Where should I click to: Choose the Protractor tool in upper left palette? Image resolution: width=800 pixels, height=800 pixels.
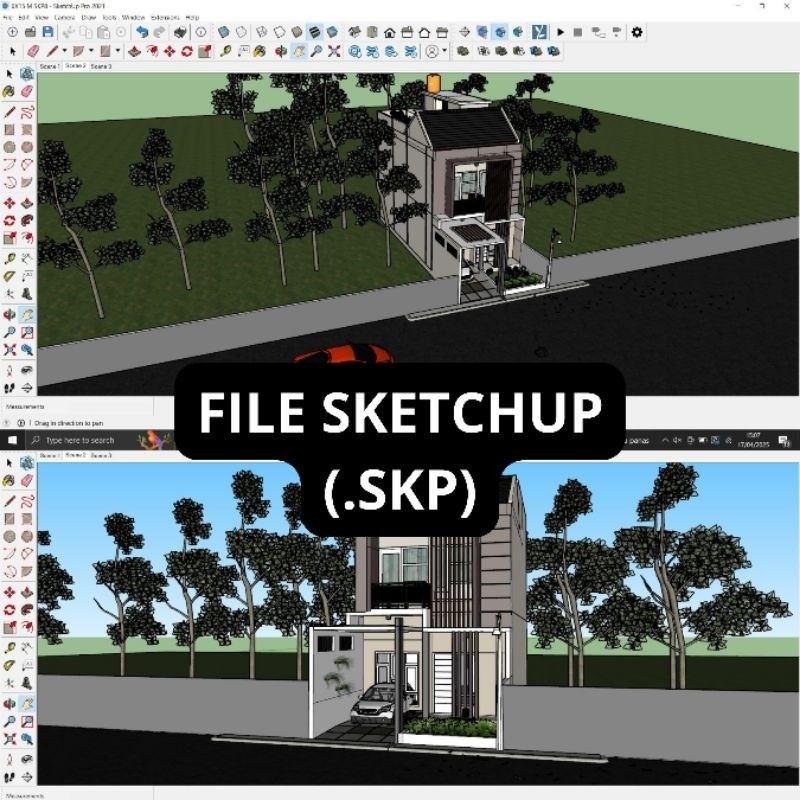coord(9,276)
